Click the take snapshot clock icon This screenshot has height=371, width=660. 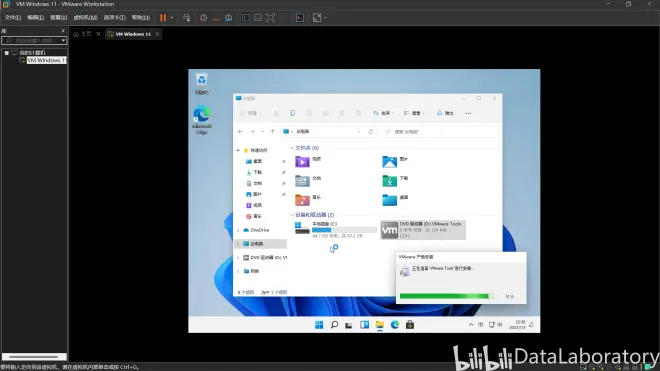[x=203, y=18]
